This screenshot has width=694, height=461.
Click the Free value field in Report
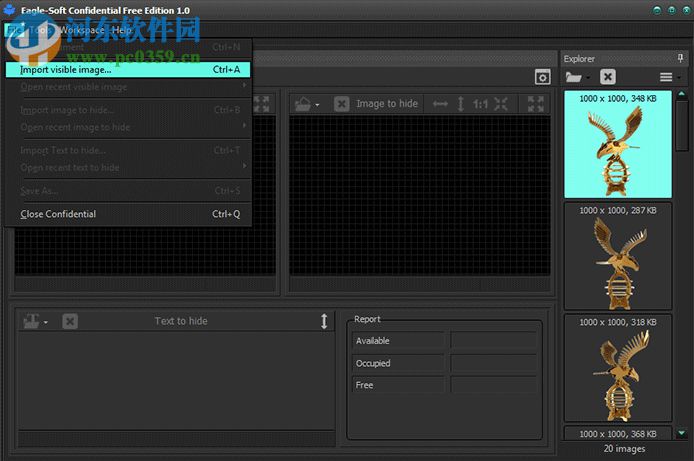[x=494, y=385]
